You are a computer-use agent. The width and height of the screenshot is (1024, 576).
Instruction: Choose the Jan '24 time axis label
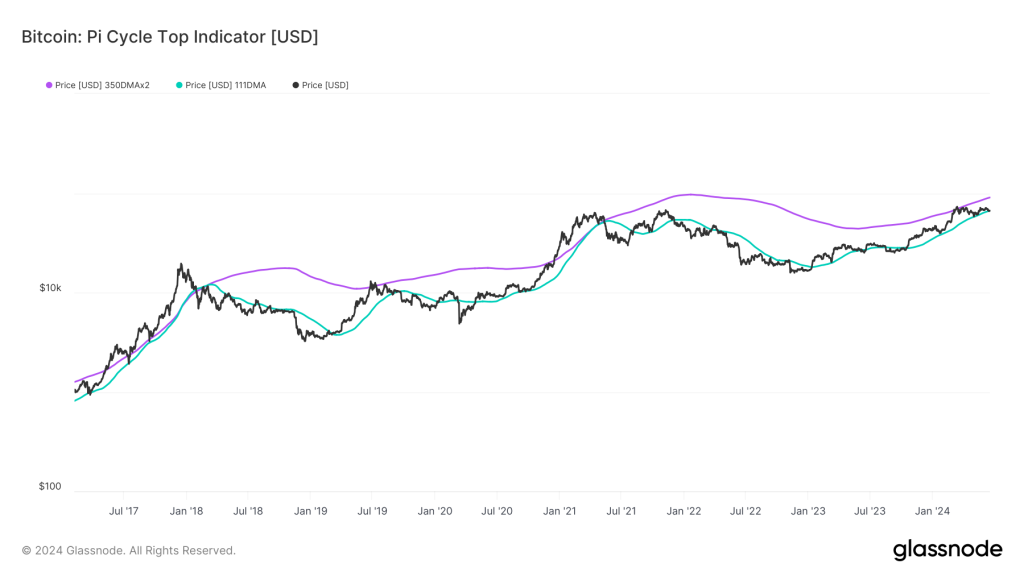pos(932,511)
